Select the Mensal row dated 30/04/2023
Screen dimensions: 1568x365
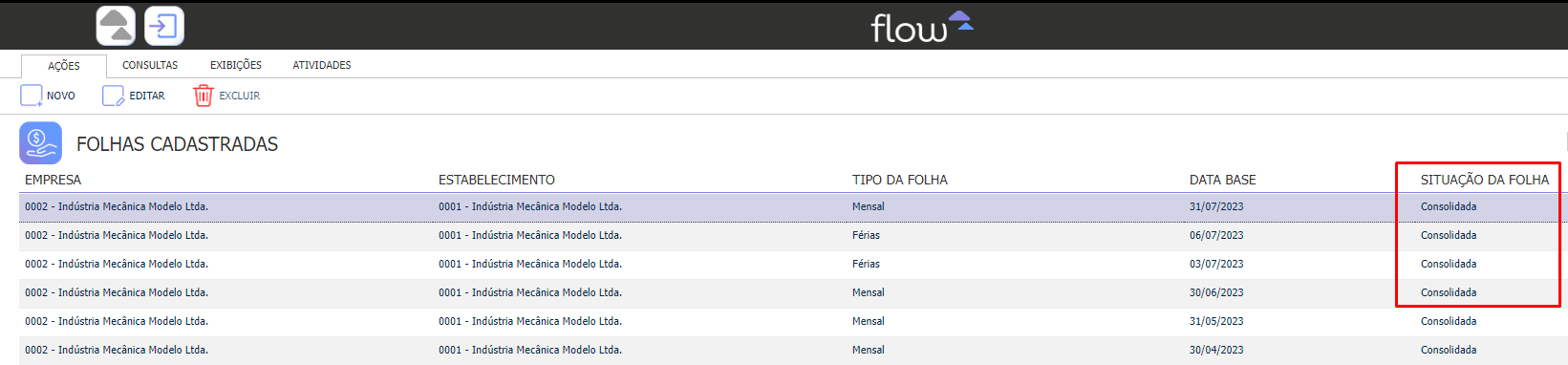(x=792, y=350)
